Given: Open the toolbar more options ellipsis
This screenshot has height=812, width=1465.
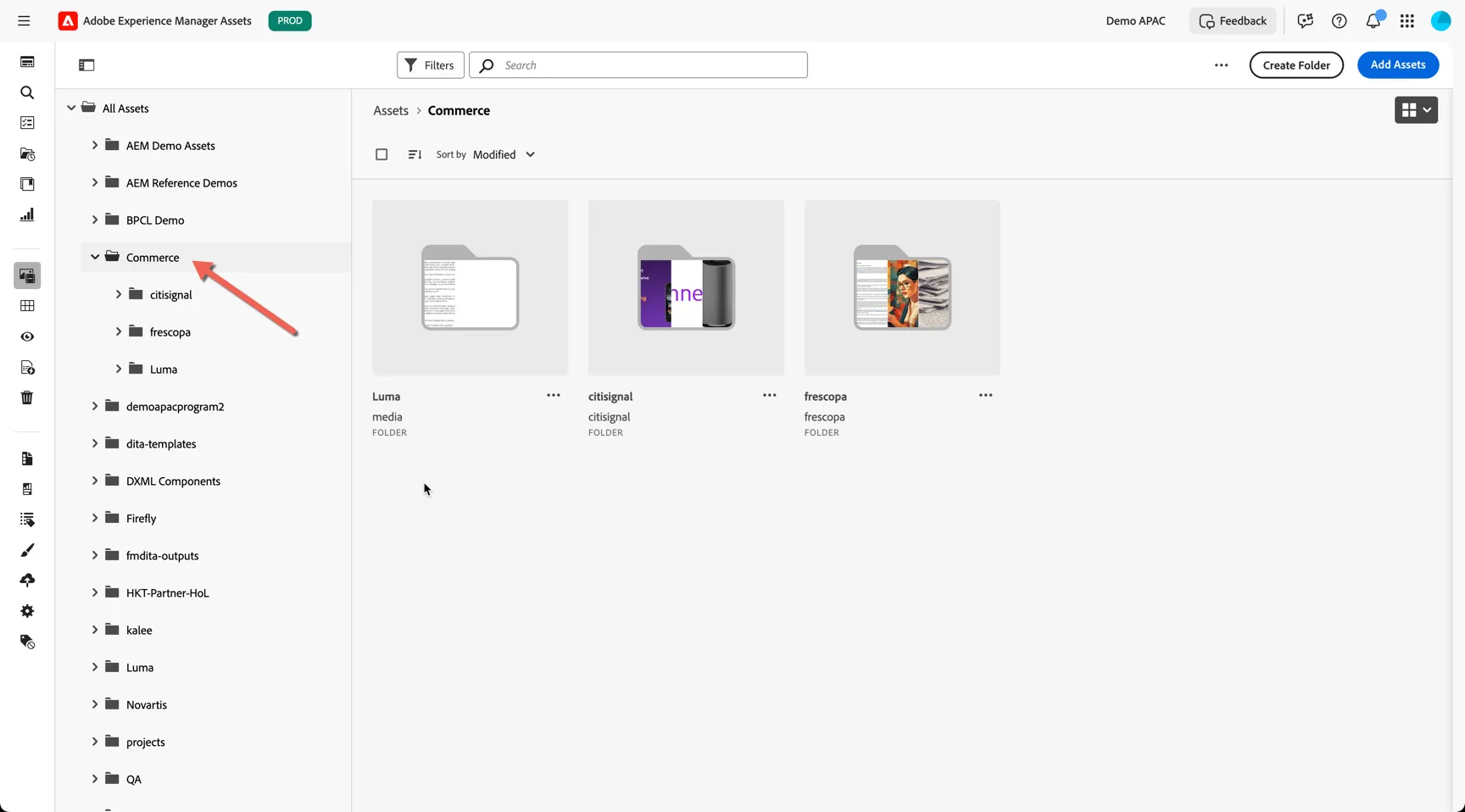Looking at the screenshot, I should (1221, 65).
